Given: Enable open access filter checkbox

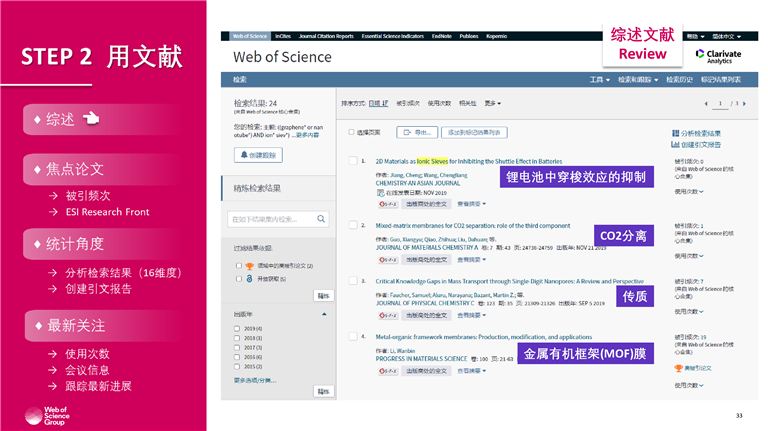Looking at the screenshot, I should [239, 279].
